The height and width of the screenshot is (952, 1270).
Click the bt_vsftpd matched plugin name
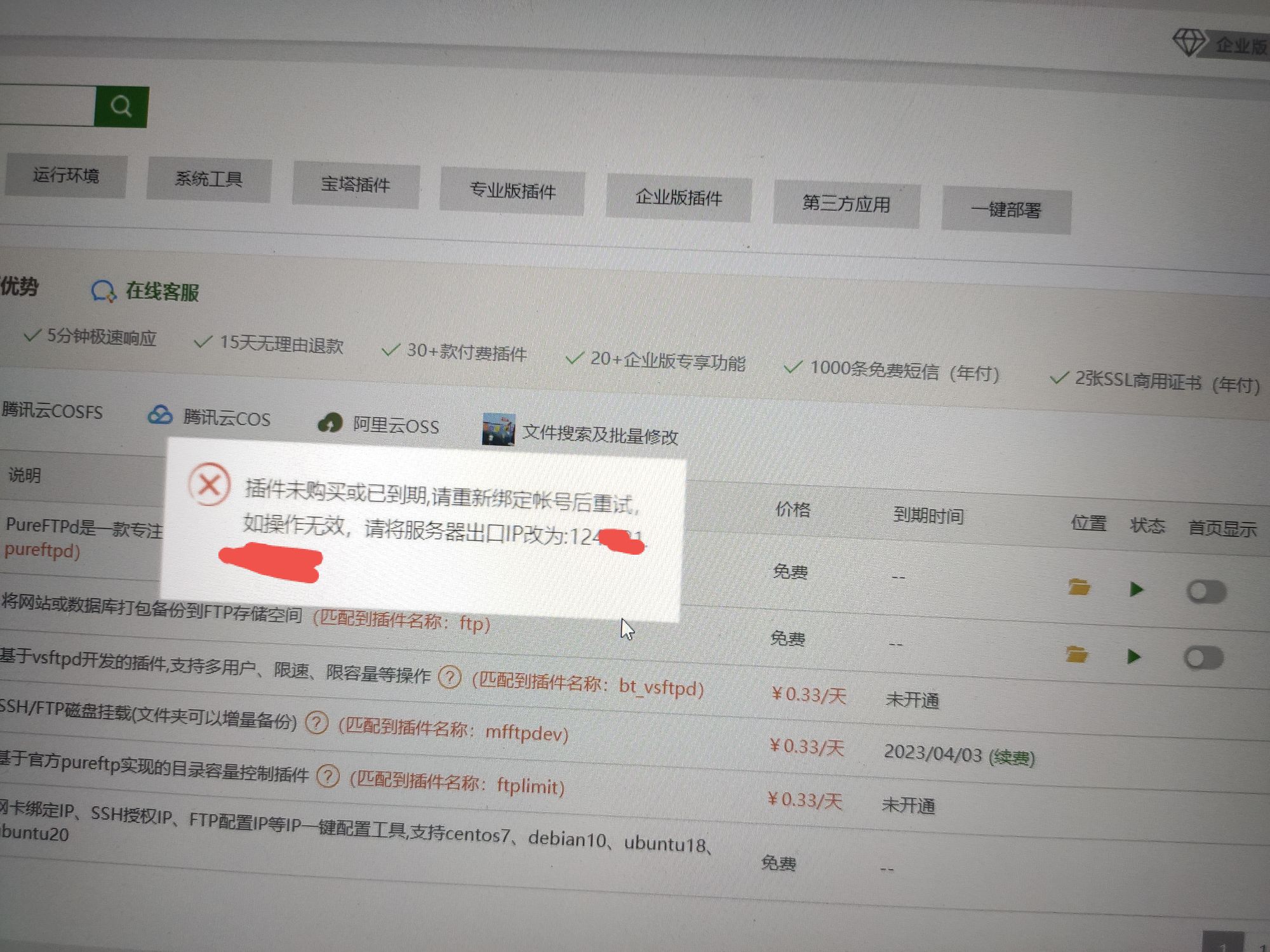coord(660,687)
